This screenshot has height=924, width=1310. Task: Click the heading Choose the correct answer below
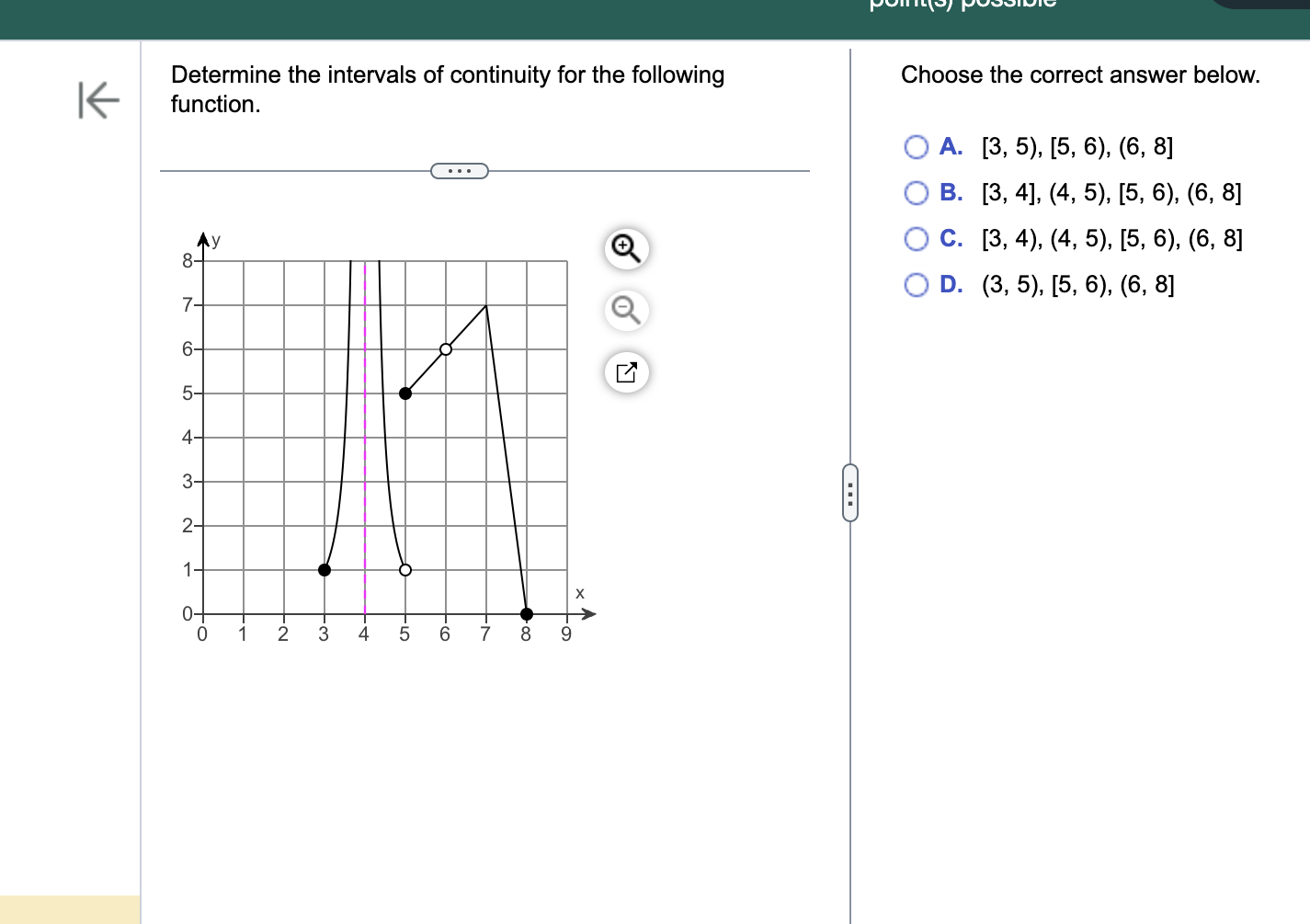(1080, 74)
